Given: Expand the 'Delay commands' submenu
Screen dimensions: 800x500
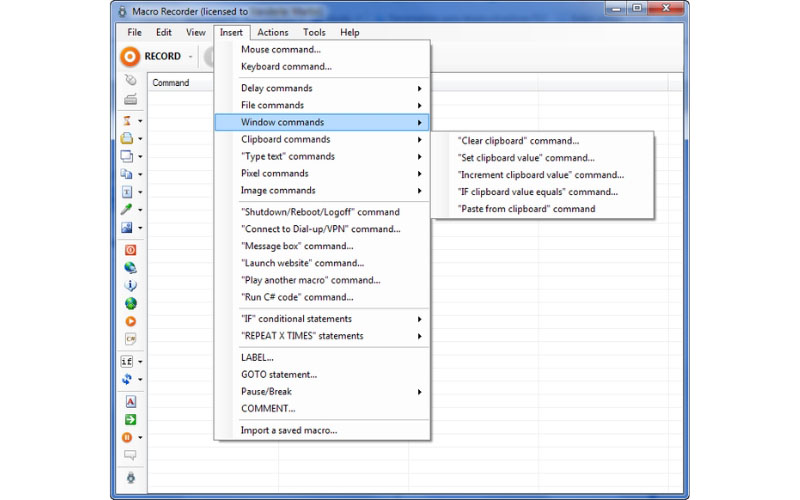Looking at the screenshot, I should click(322, 88).
